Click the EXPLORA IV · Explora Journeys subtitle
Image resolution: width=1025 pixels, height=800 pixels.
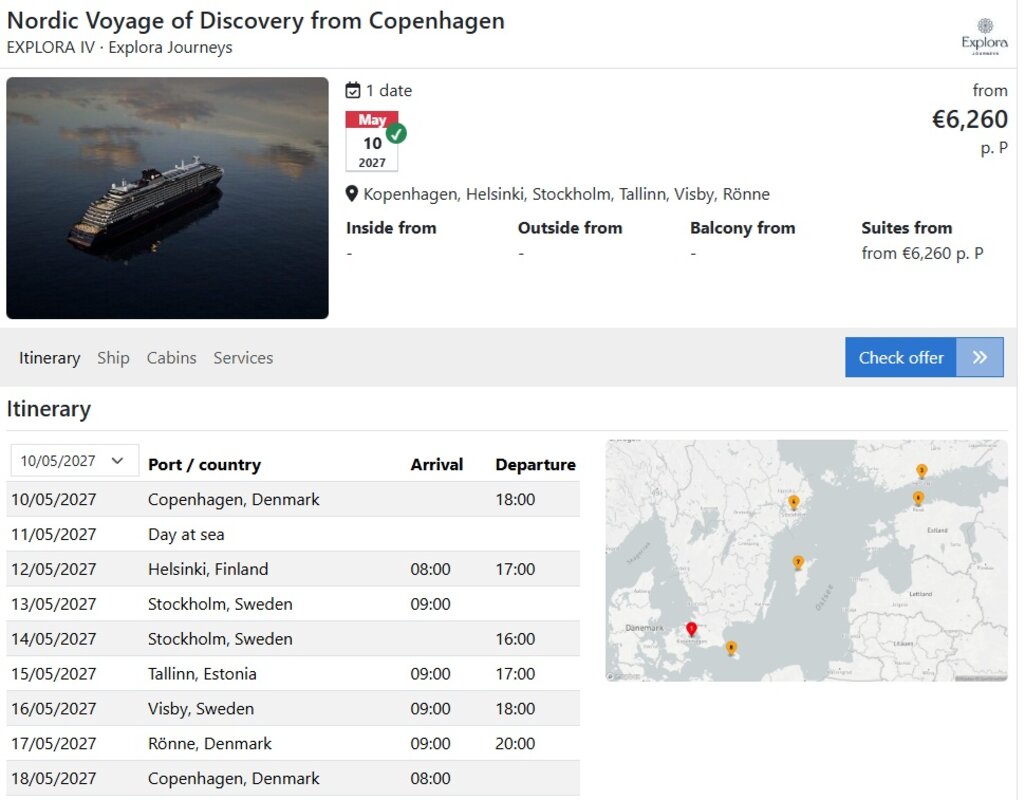tap(120, 47)
